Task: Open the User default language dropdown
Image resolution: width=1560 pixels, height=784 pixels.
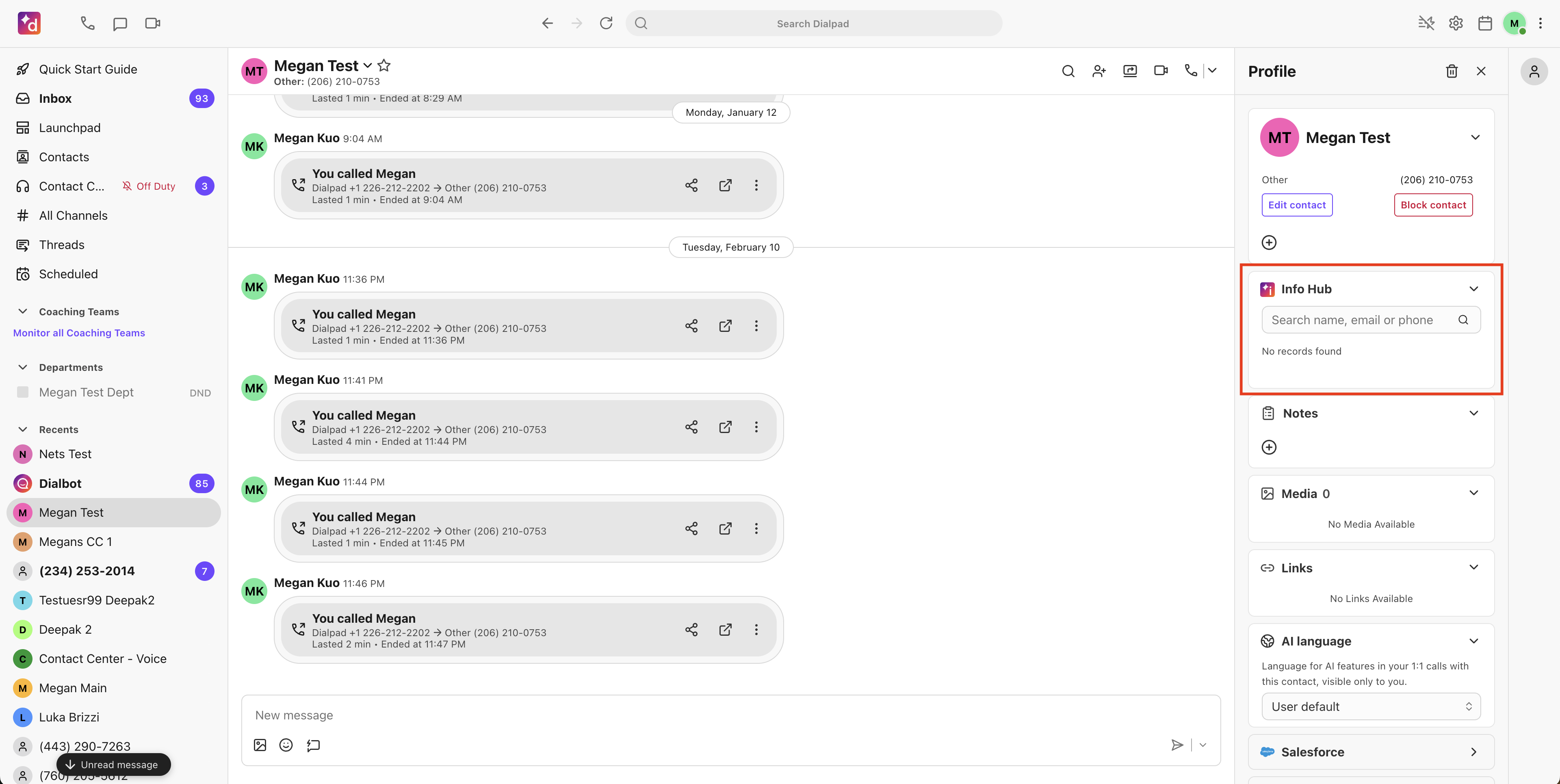Action: (x=1371, y=706)
